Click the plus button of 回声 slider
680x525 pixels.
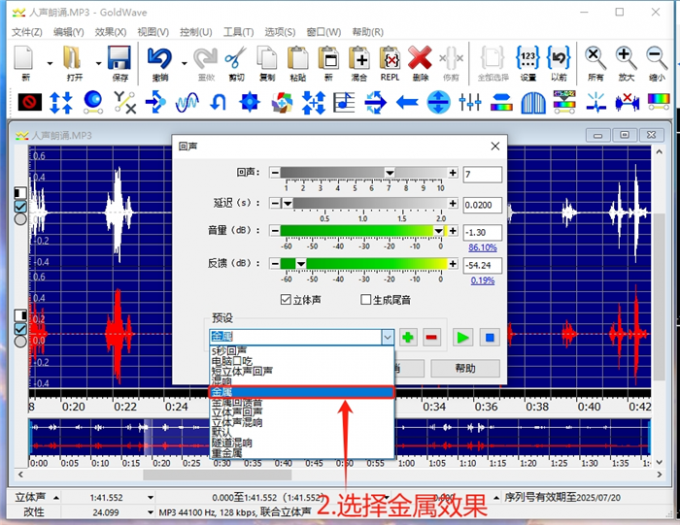tap(453, 173)
